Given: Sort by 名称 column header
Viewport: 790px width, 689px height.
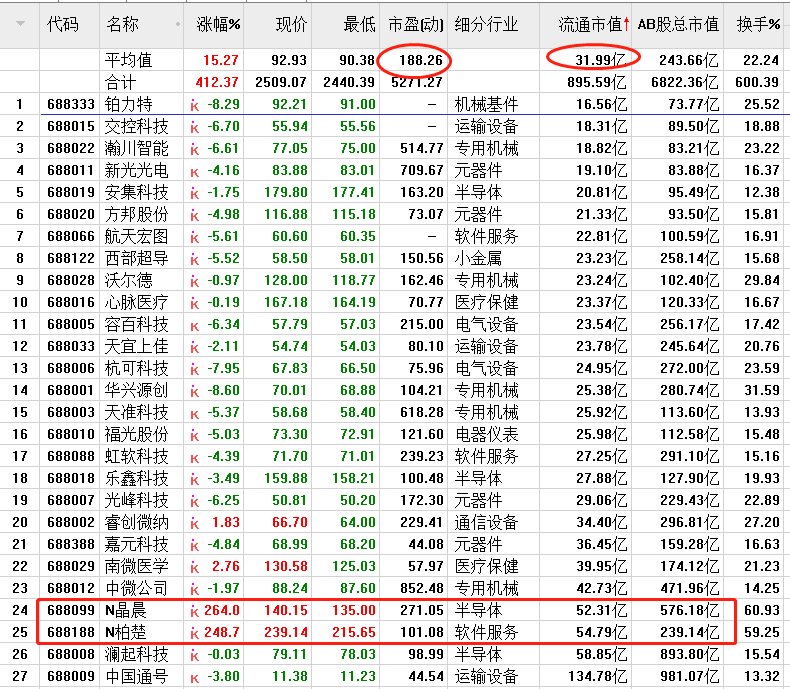Looking at the screenshot, I should tap(122, 24).
